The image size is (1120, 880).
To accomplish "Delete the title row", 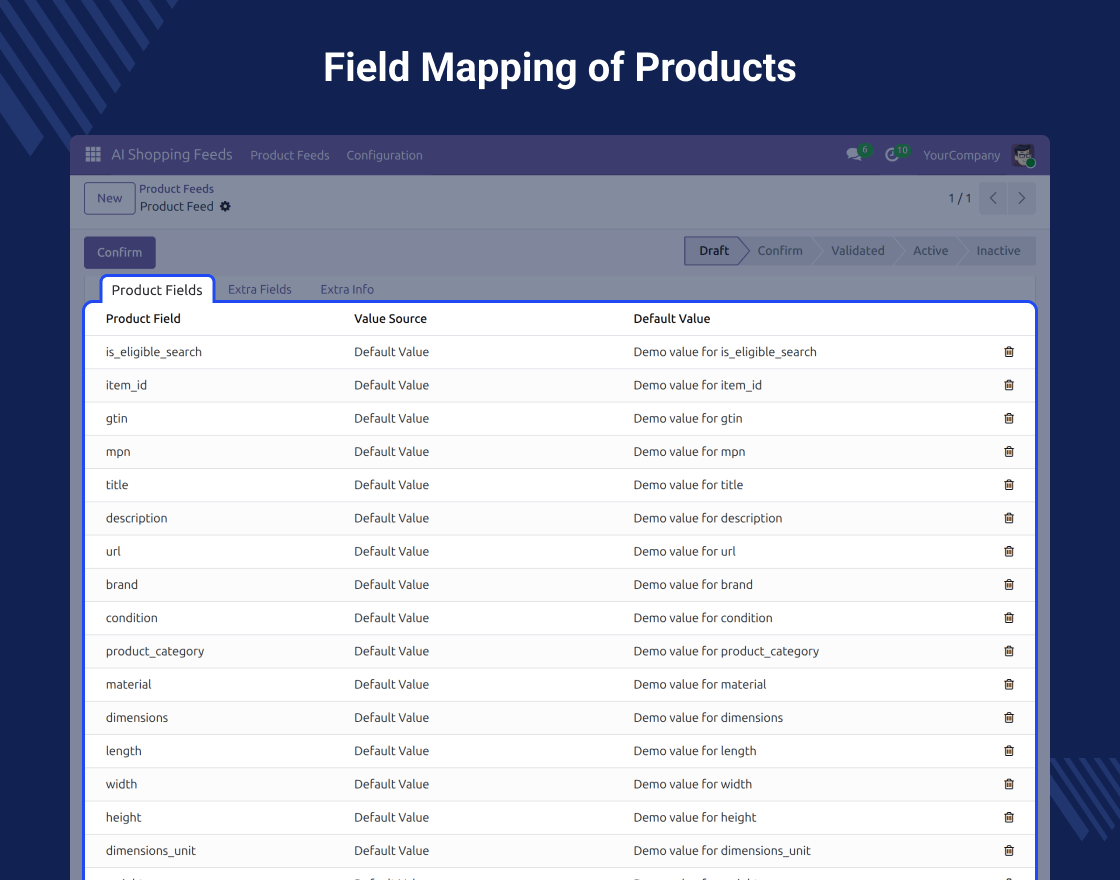I will [x=1009, y=484].
